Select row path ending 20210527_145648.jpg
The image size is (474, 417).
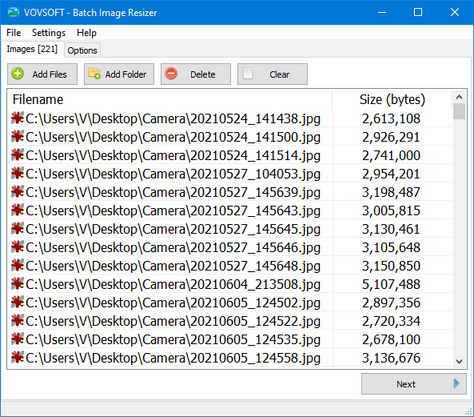(173, 266)
